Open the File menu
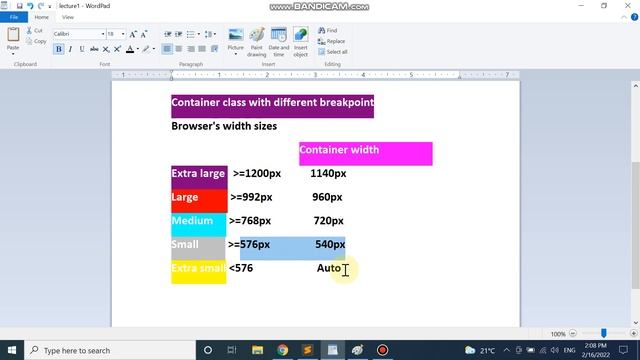Viewport: 640px width, 360px height. click(x=14, y=17)
